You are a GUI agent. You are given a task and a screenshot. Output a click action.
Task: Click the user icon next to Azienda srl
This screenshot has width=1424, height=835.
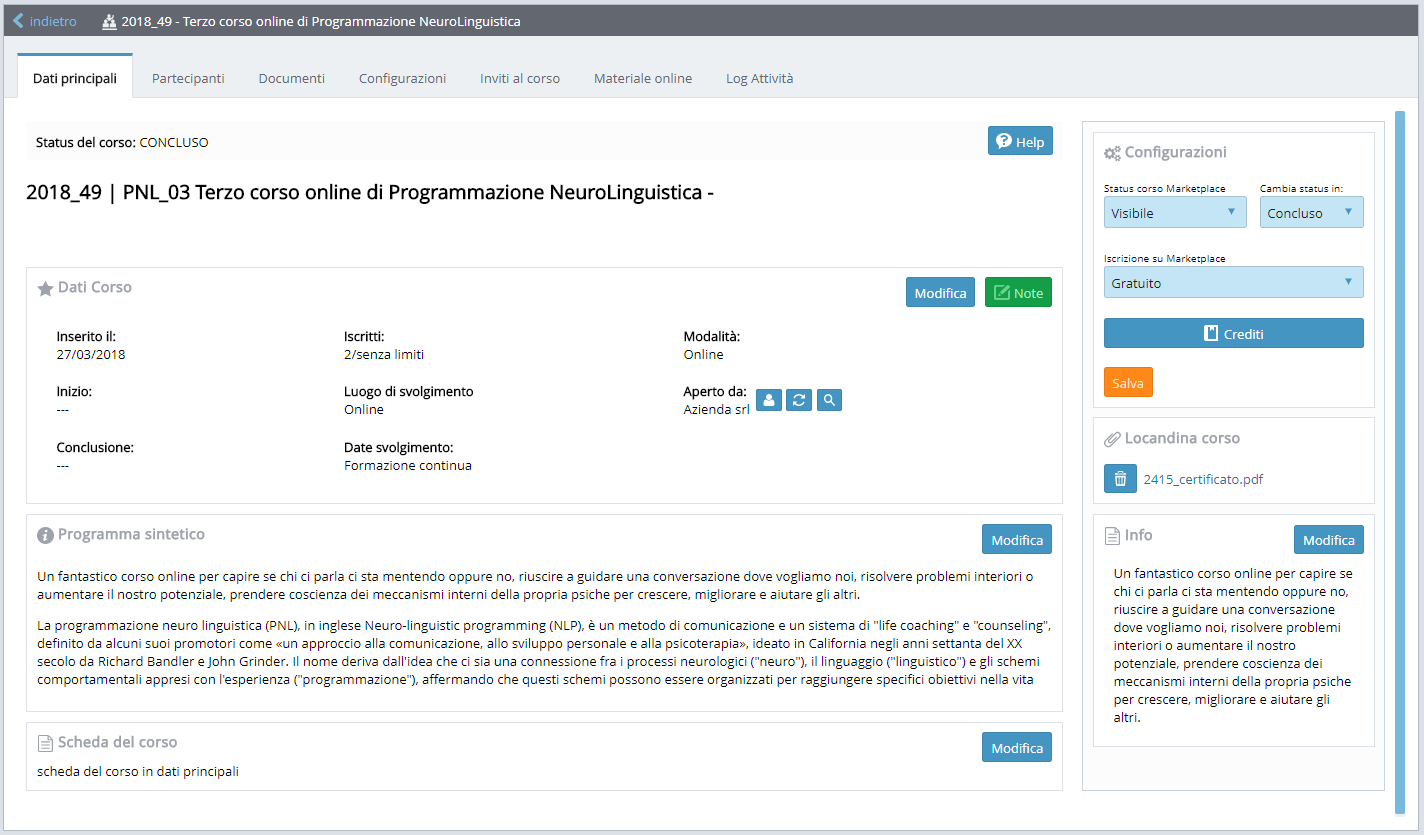pos(769,400)
